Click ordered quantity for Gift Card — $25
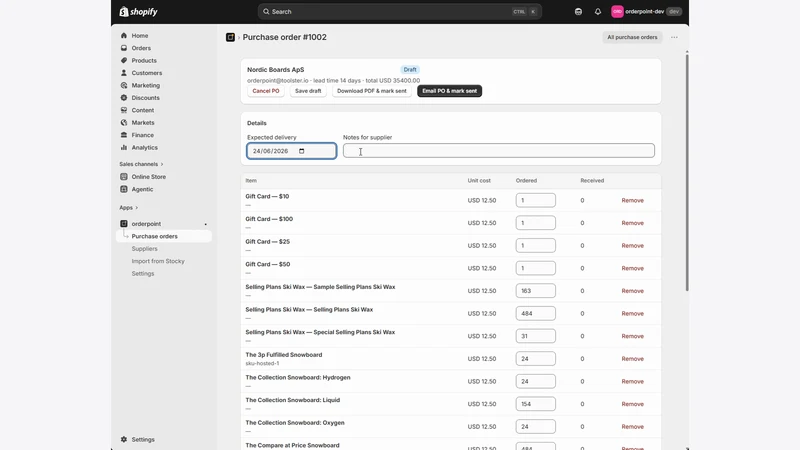The height and width of the screenshot is (450, 800). pyautogui.click(x=535, y=245)
